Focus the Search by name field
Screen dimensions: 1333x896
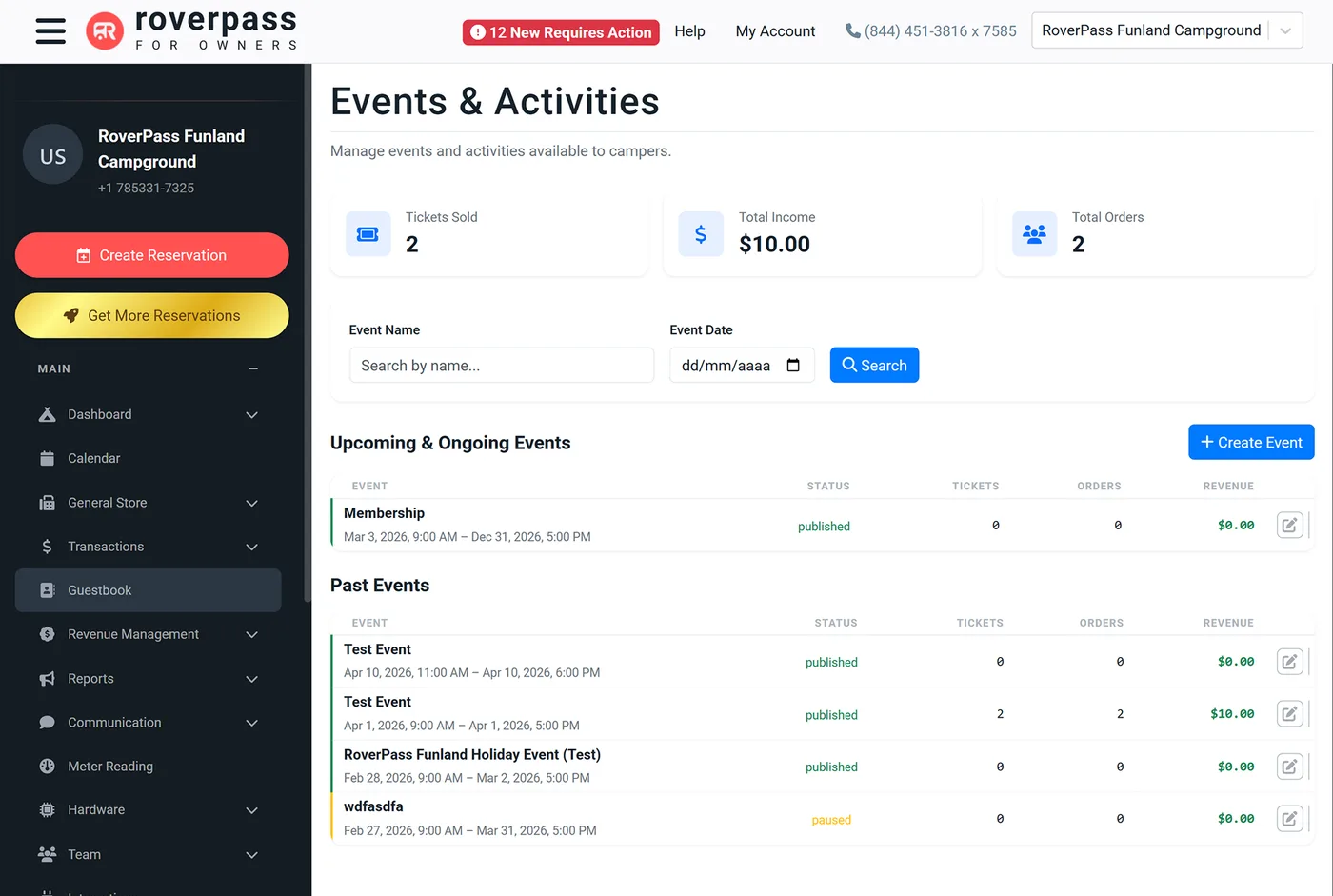pos(502,366)
